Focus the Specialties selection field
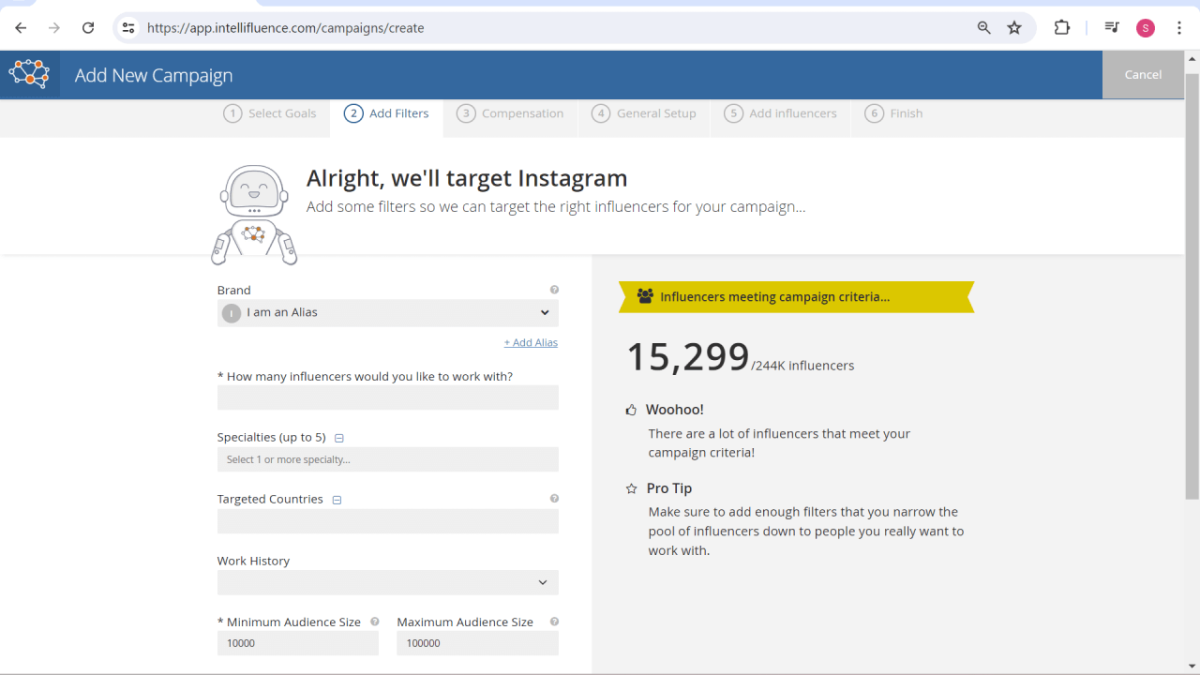1200x675 pixels. point(388,460)
